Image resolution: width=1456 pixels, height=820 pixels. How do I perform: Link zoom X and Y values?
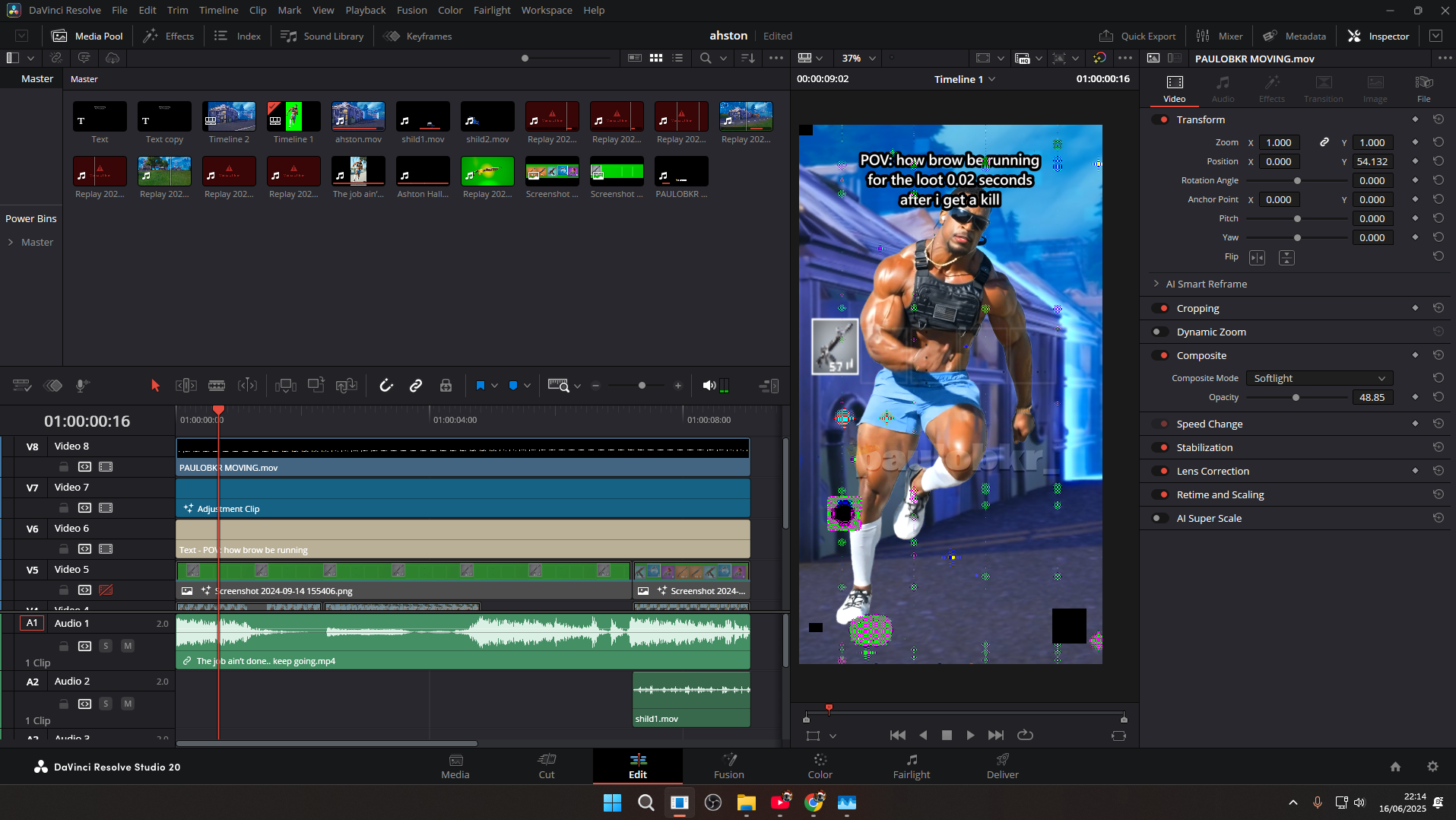coord(1324,142)
